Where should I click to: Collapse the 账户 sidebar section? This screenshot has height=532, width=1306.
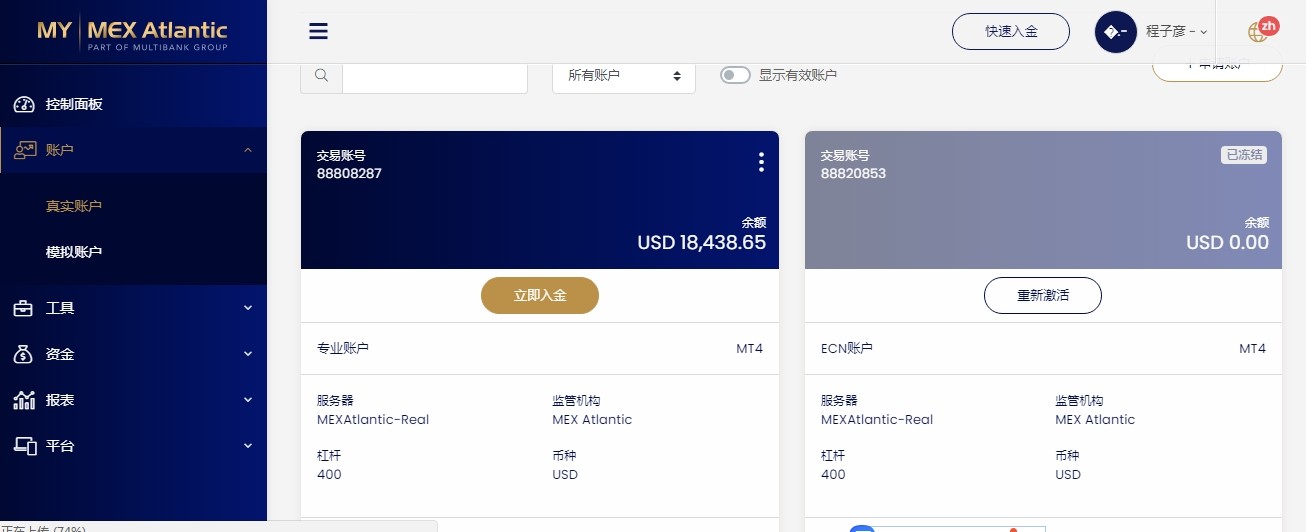(248, 150)
